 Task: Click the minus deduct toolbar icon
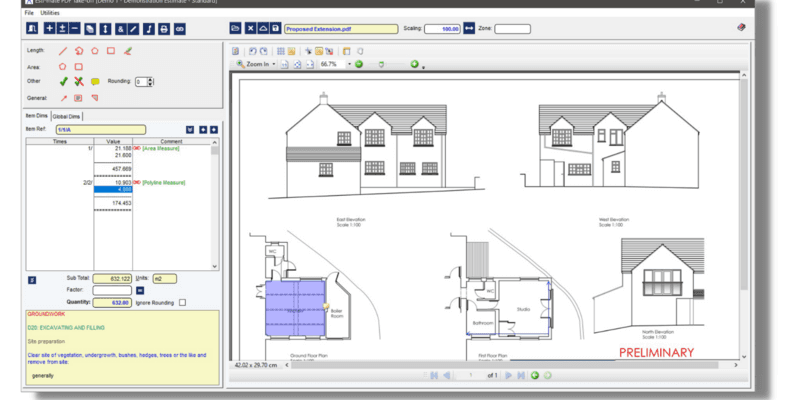[74, 29]
